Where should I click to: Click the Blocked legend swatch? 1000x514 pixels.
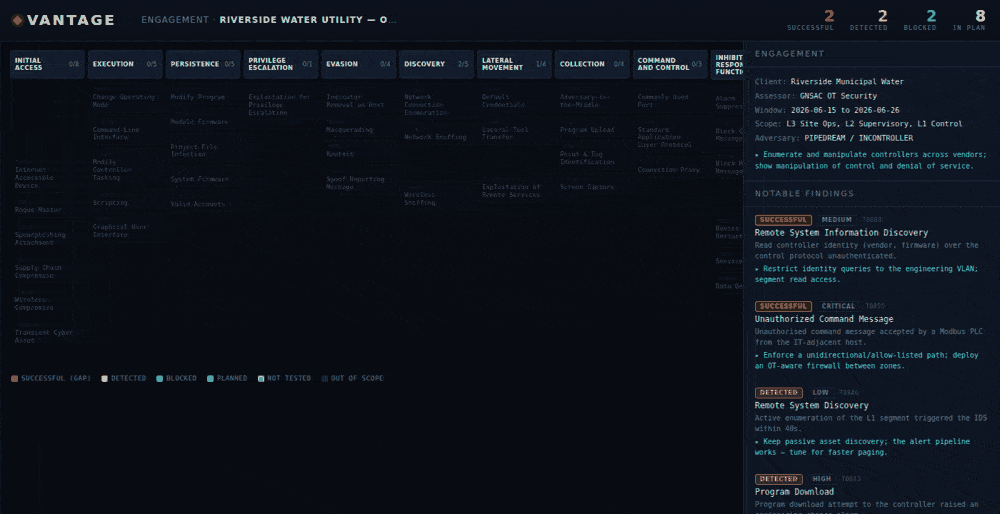[x=159, y=379]
